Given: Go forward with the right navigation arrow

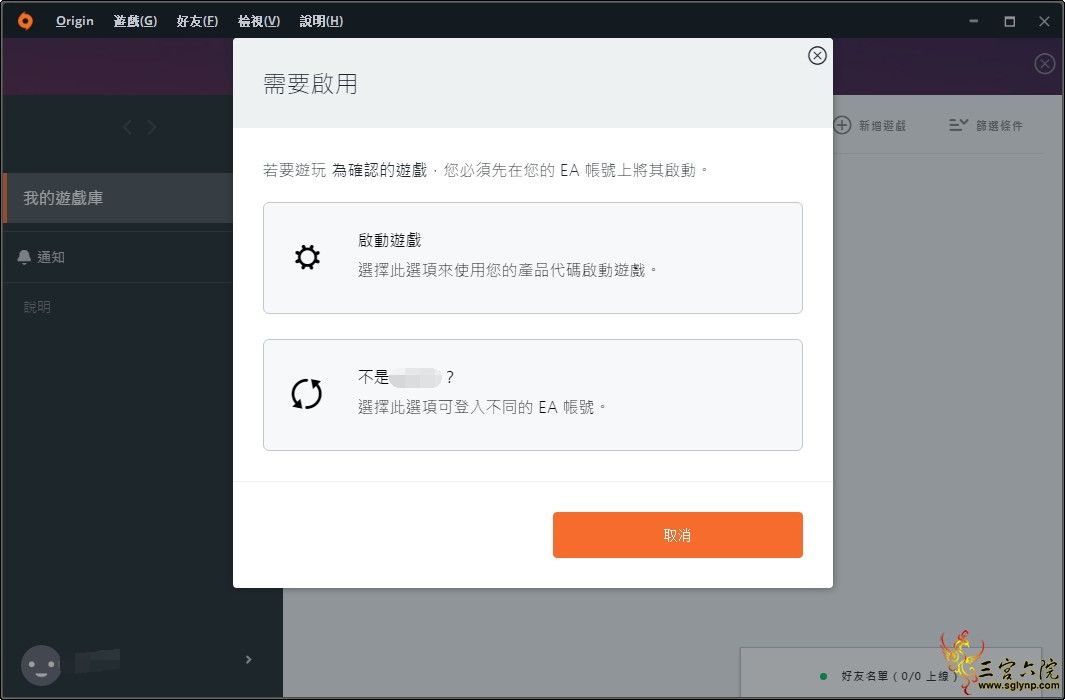Looking at the screenshot, I should (151, 127).
